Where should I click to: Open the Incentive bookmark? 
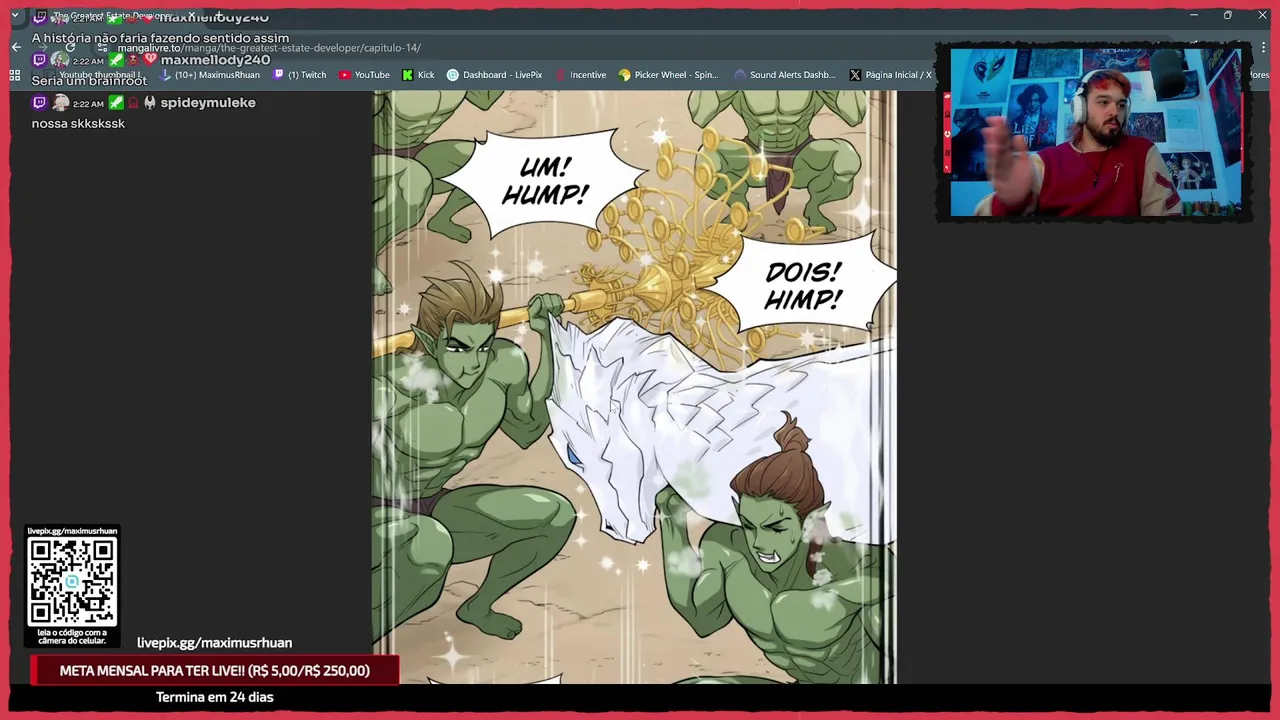580,75
